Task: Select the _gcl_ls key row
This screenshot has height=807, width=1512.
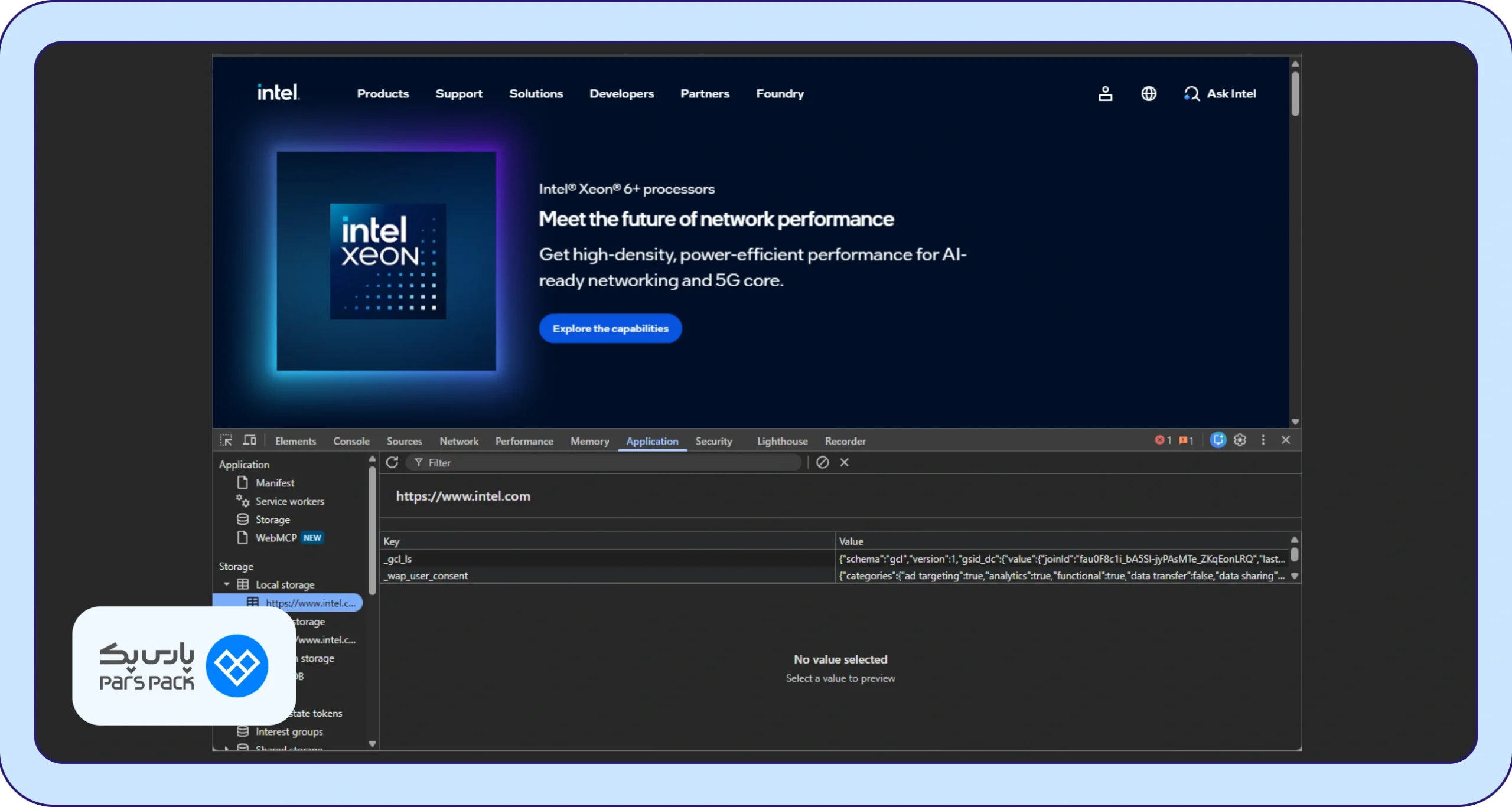Action: pos(608,558)
